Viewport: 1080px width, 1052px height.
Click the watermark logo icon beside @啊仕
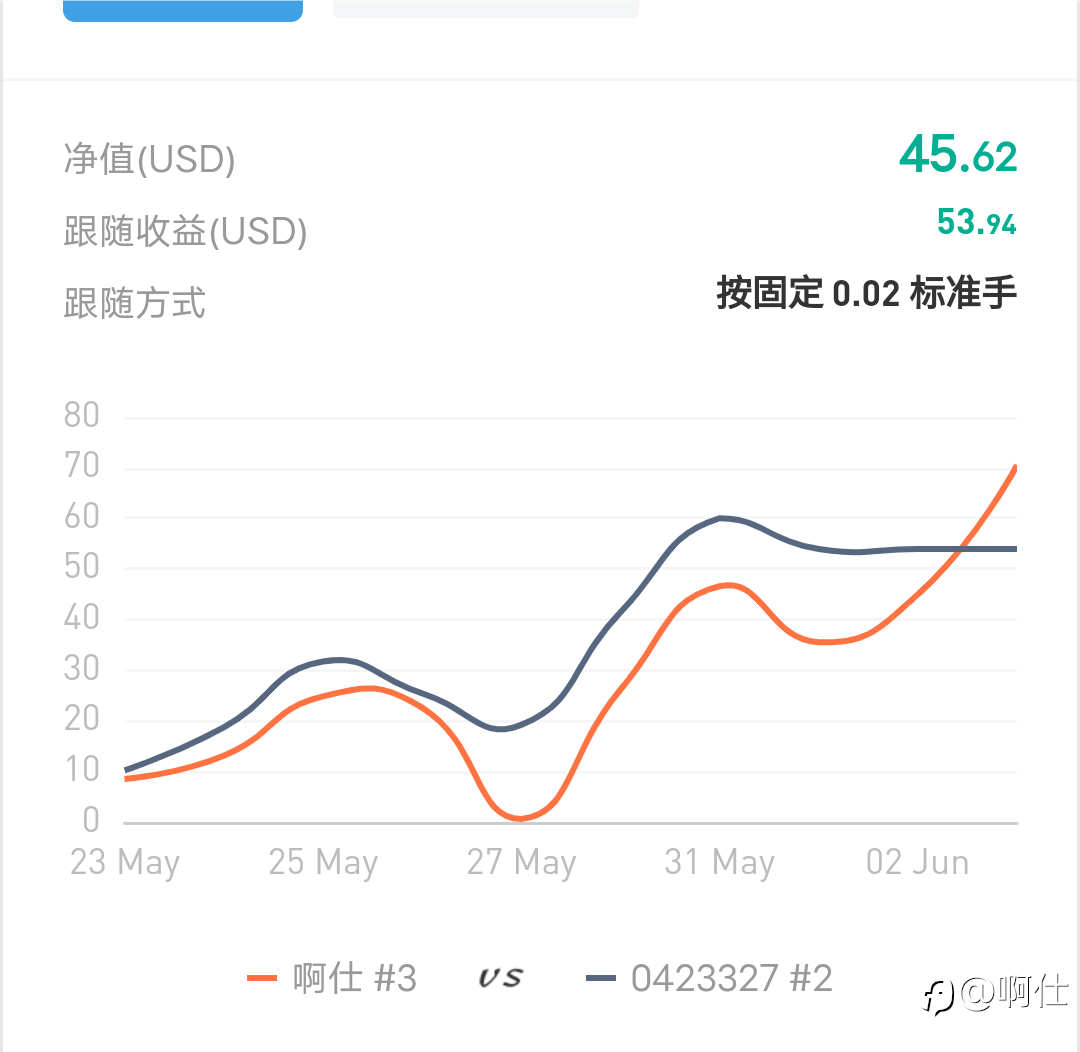click(x=939, y=996)
